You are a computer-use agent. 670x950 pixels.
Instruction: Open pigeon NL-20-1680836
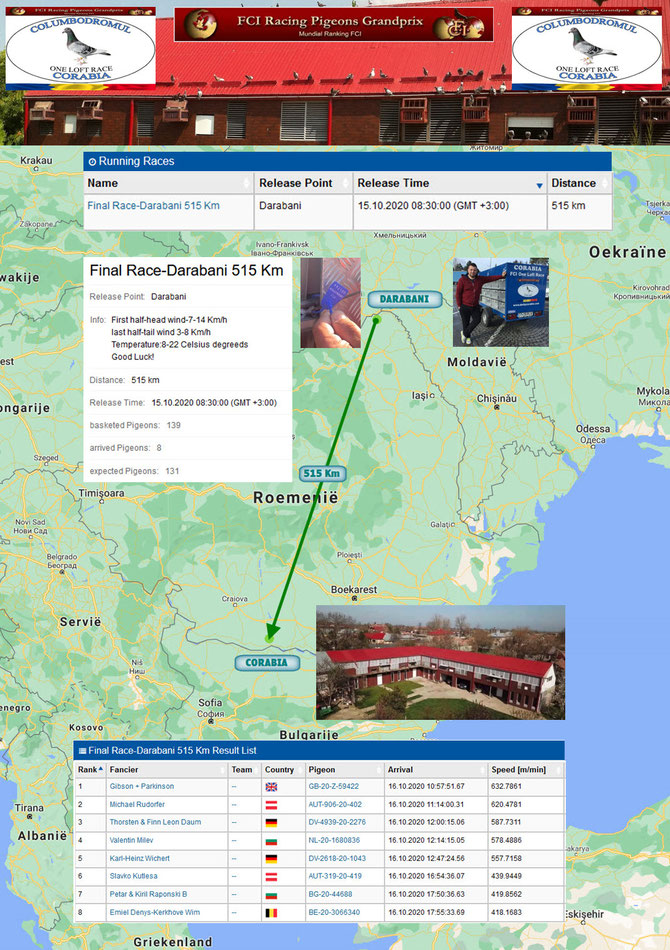(x=334, y=840)
